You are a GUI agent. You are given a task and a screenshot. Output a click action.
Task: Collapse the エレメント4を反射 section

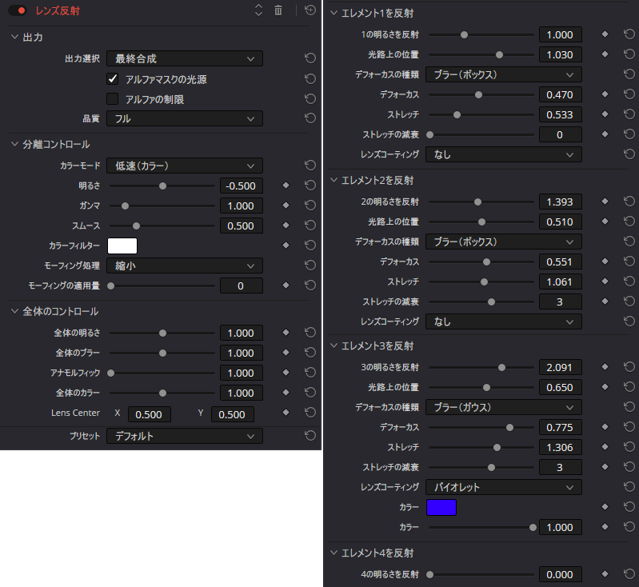tap(334, 553)
